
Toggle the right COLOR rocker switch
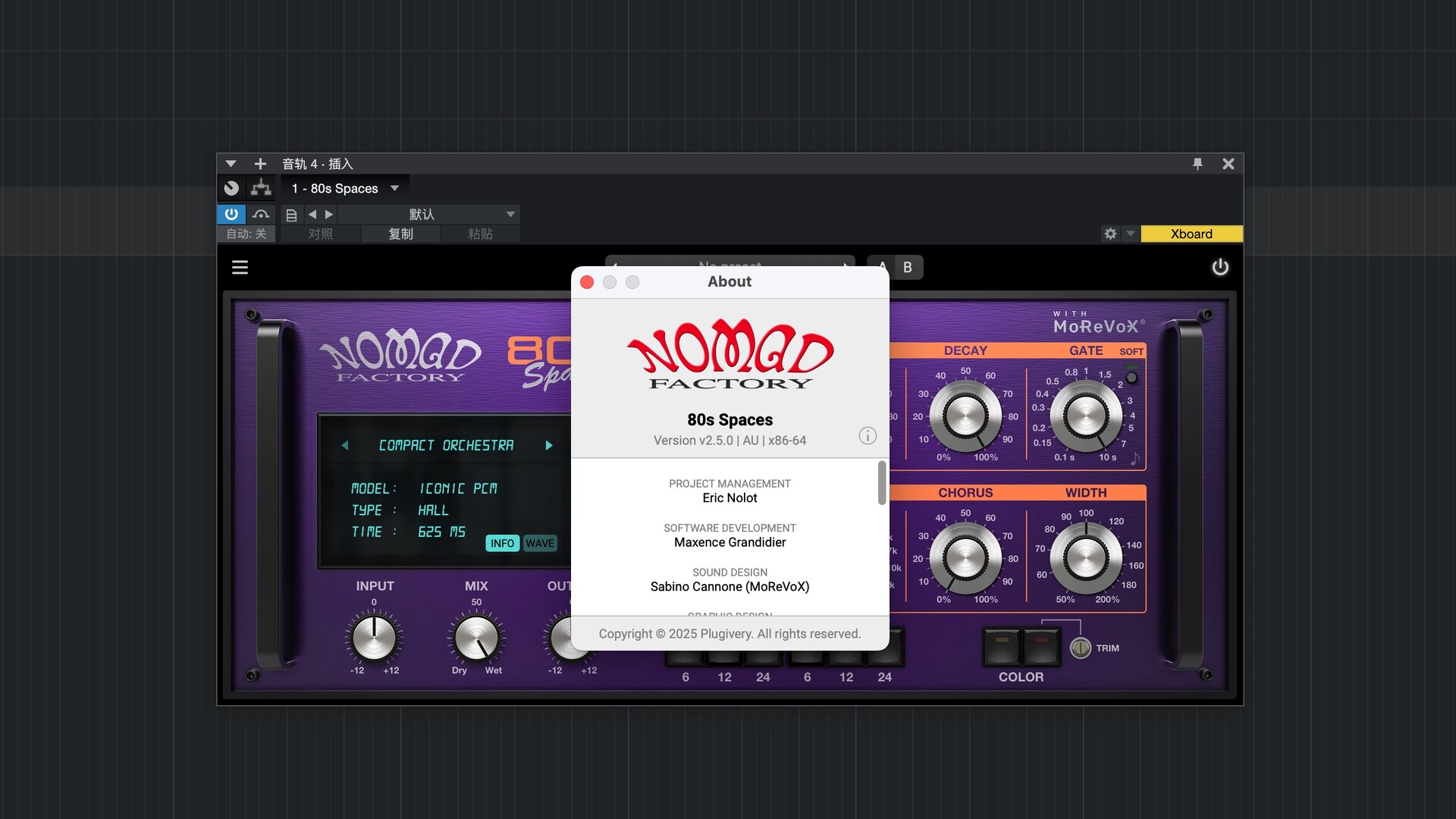(1041, 646)
